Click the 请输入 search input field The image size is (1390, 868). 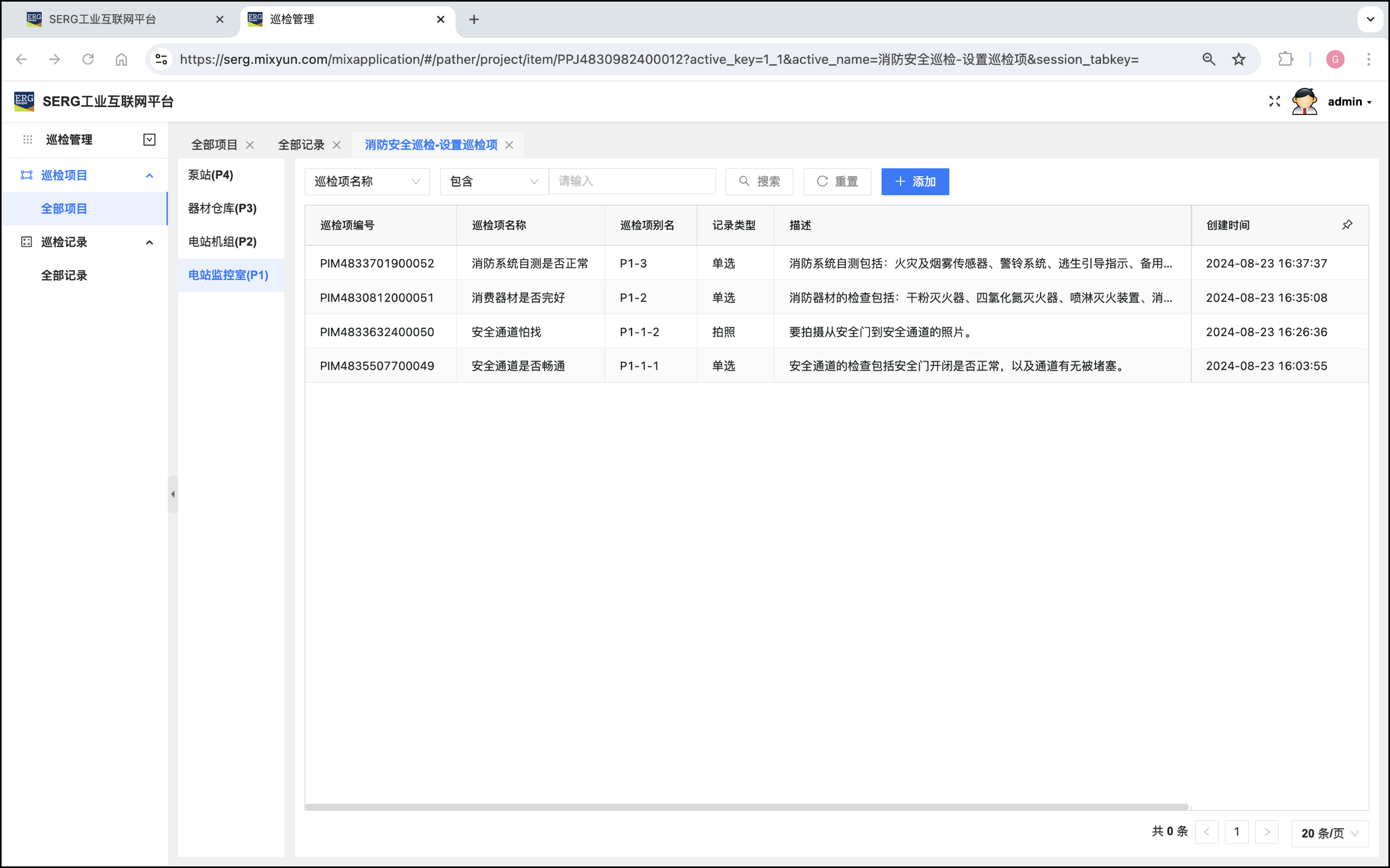[632, 181]
